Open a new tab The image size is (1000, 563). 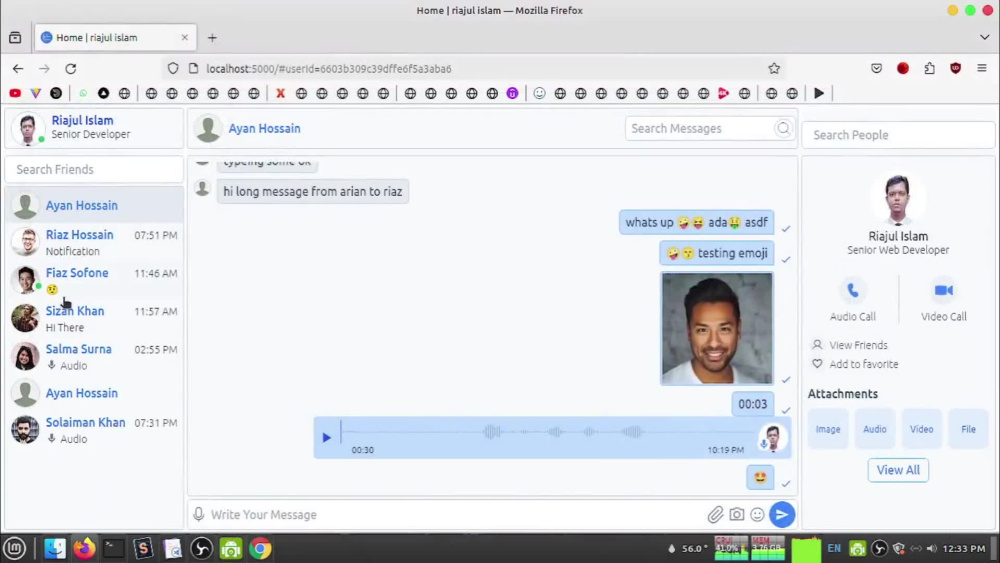[212, 38]
